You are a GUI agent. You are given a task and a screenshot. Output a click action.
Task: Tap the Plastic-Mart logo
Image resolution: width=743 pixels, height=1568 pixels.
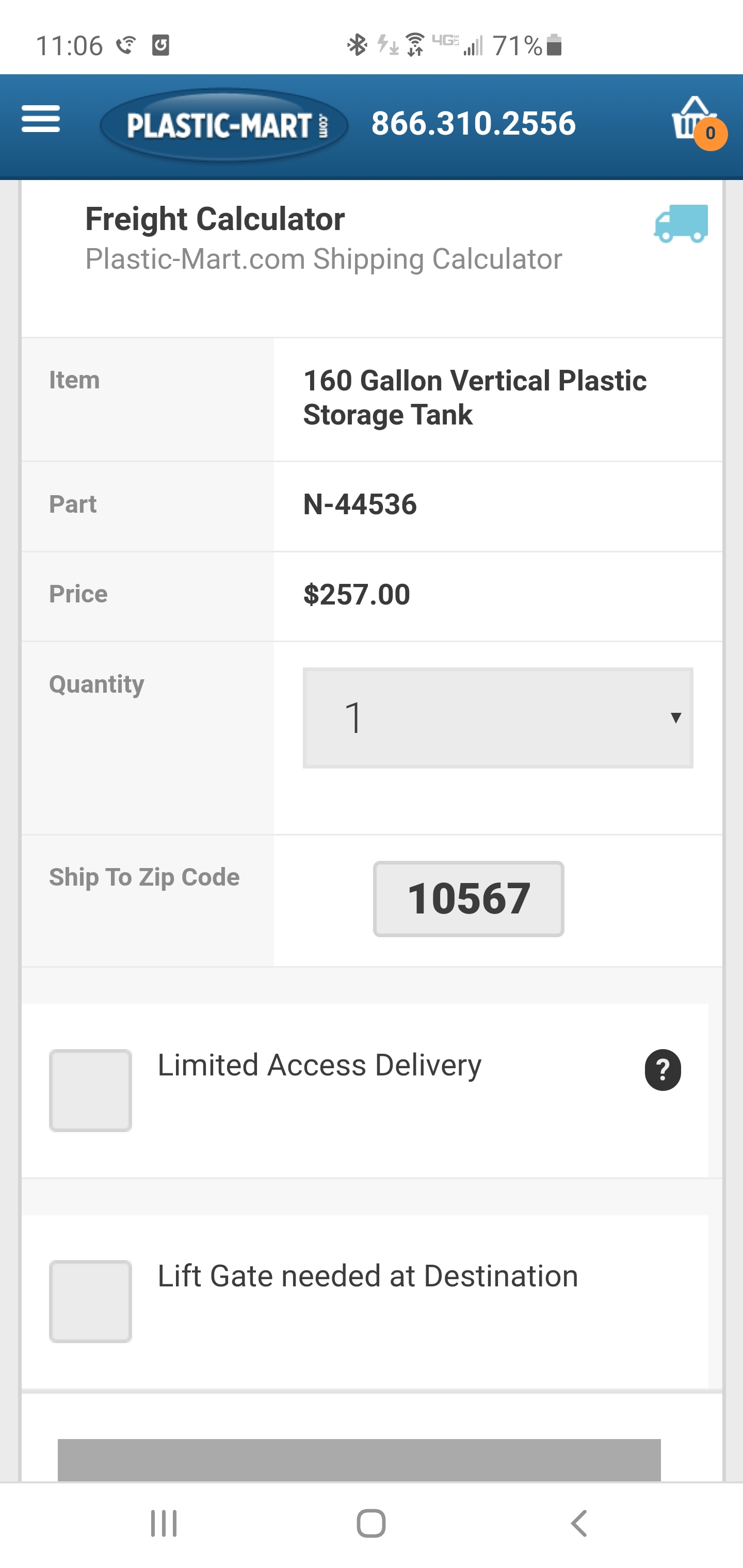click(x=223, y=125)
